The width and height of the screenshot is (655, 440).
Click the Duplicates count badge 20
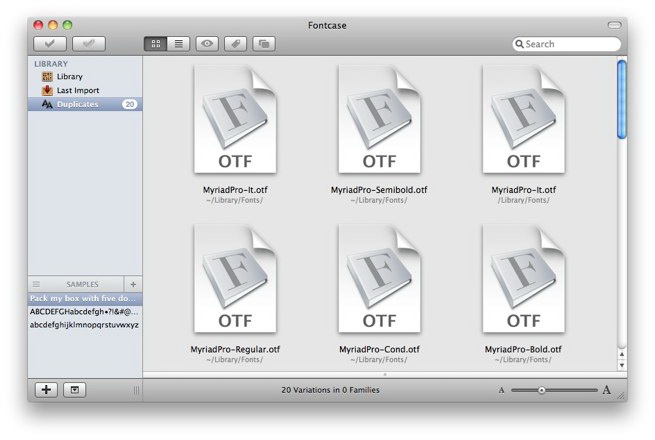click(129, 104)
